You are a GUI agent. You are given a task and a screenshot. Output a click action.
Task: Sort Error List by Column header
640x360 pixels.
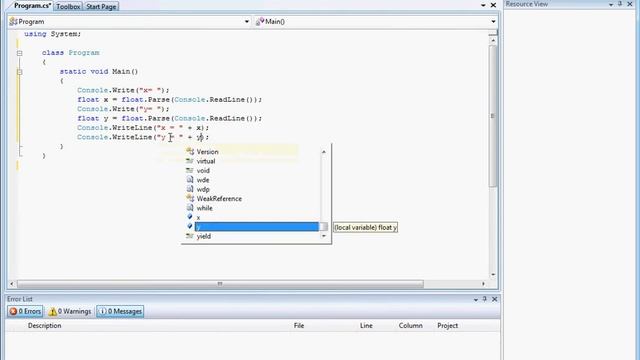(x=411, y=326)
